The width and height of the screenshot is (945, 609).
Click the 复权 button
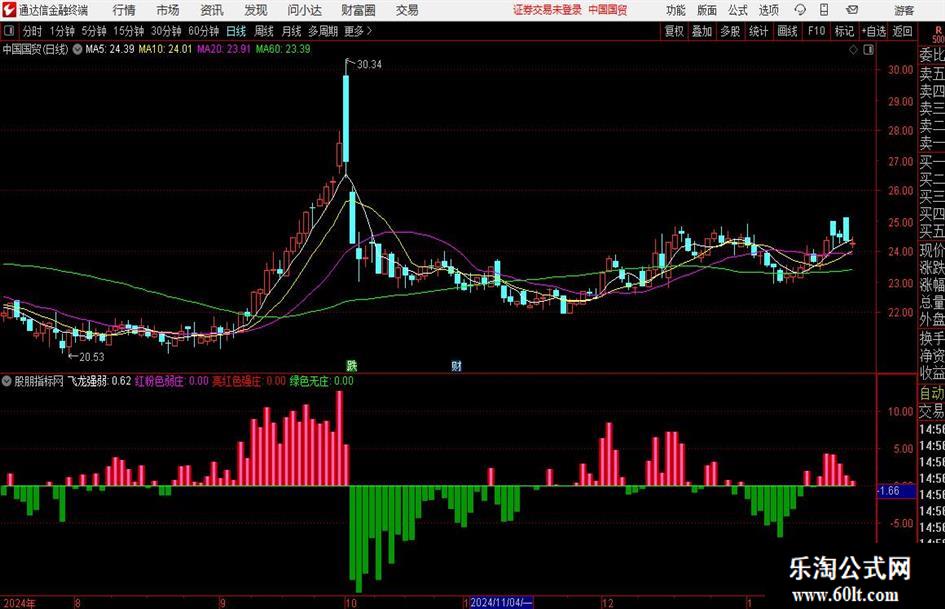pyautogui.click(x=674, y=31)
